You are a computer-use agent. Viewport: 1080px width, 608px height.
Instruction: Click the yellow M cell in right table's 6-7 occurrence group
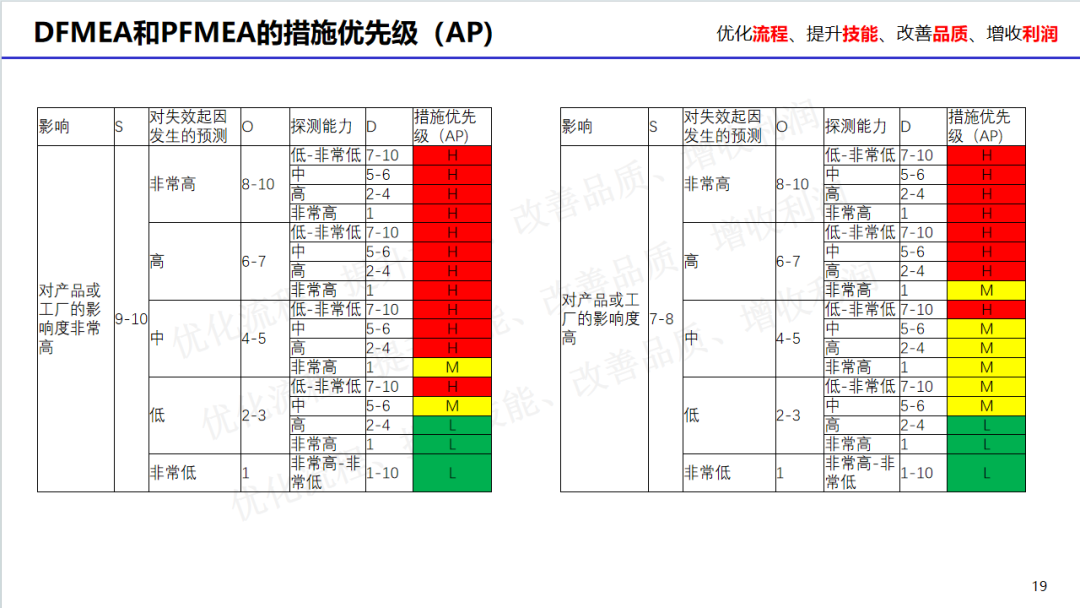point(986,290)
